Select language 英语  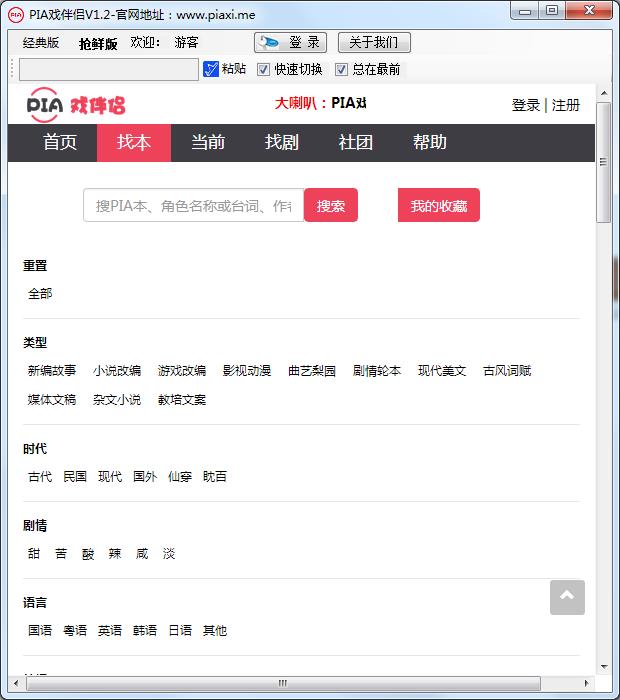point(110,630)
